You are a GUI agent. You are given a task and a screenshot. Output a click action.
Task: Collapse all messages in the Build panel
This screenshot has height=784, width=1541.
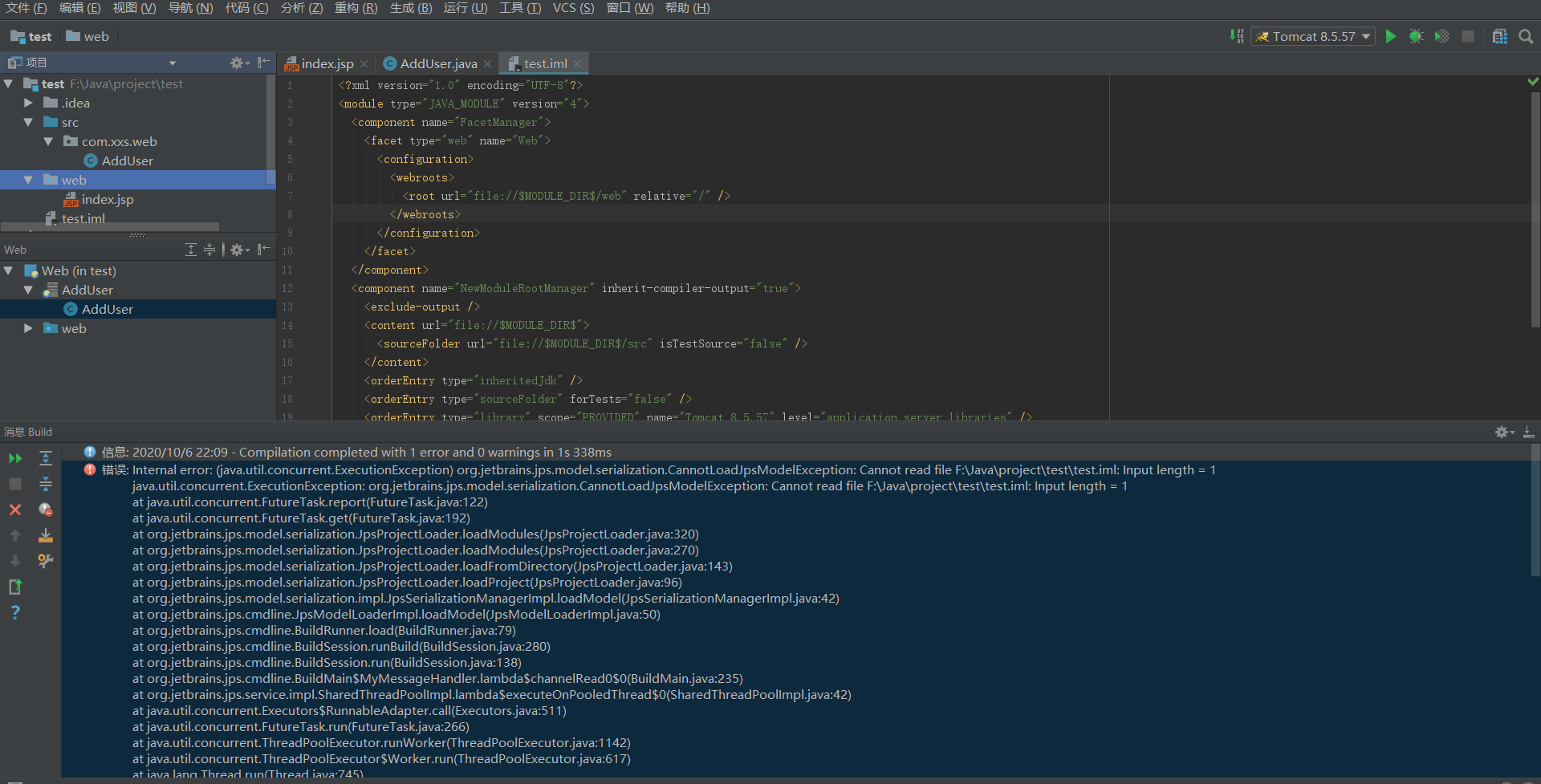coord(46,484)
